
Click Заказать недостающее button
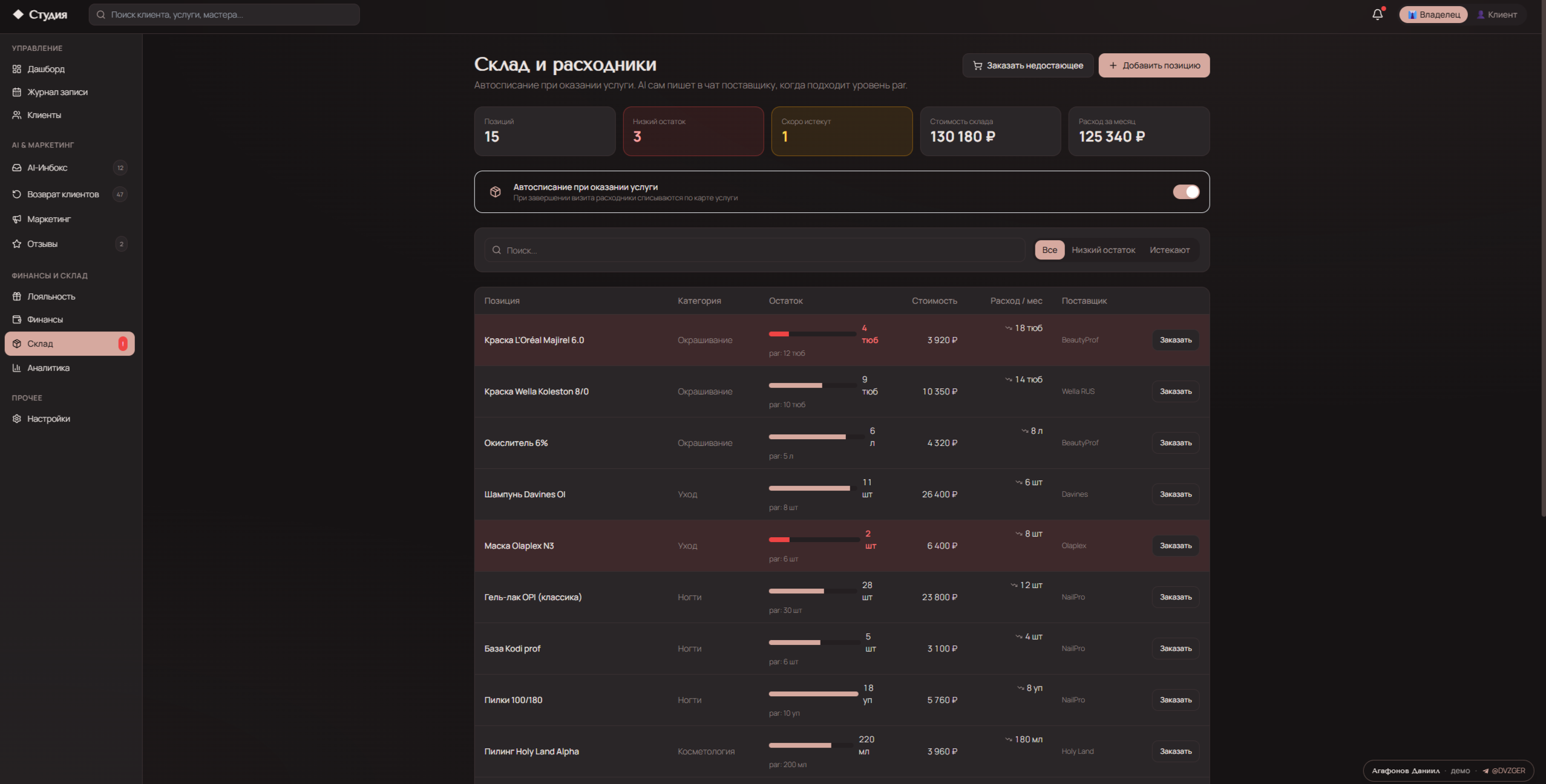pos(1028,65)
